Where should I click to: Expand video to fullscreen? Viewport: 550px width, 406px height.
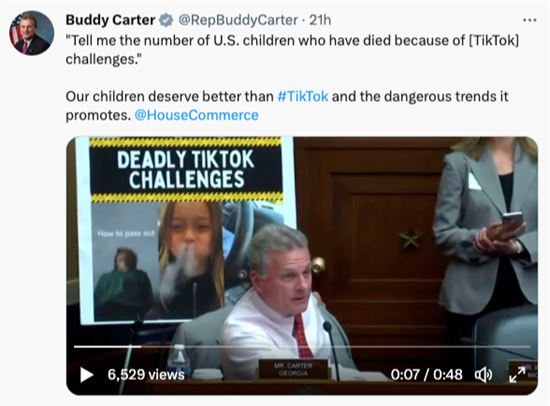(x=517, y=374)
